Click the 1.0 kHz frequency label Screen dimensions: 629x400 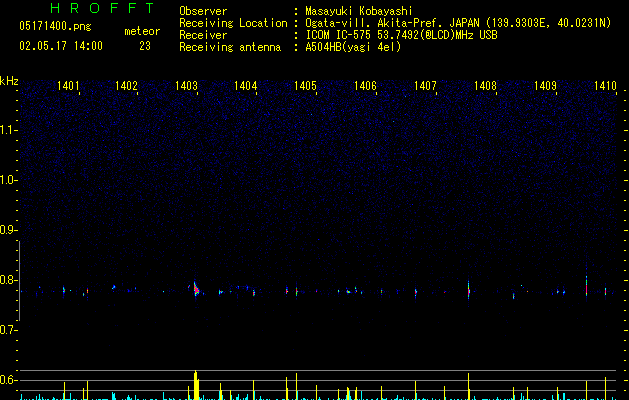coord(8,180)
